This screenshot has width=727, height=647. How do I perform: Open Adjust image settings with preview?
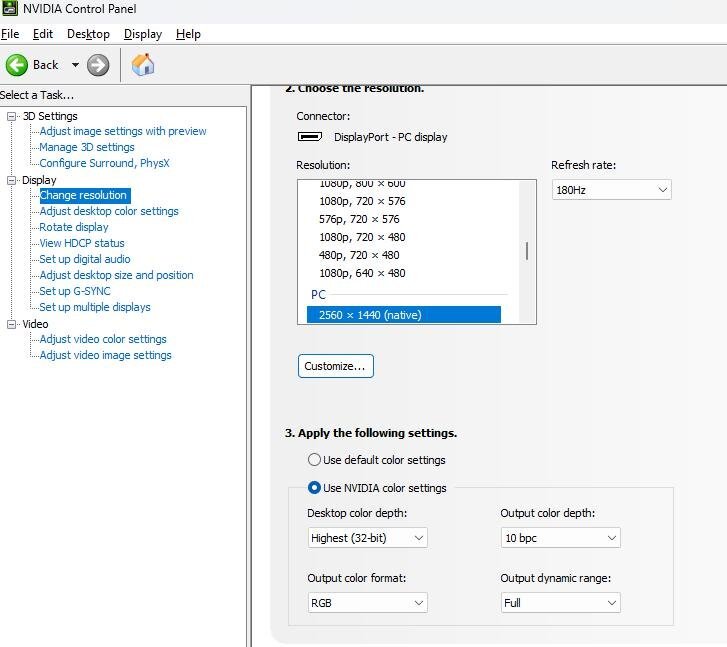click(123, 131)
